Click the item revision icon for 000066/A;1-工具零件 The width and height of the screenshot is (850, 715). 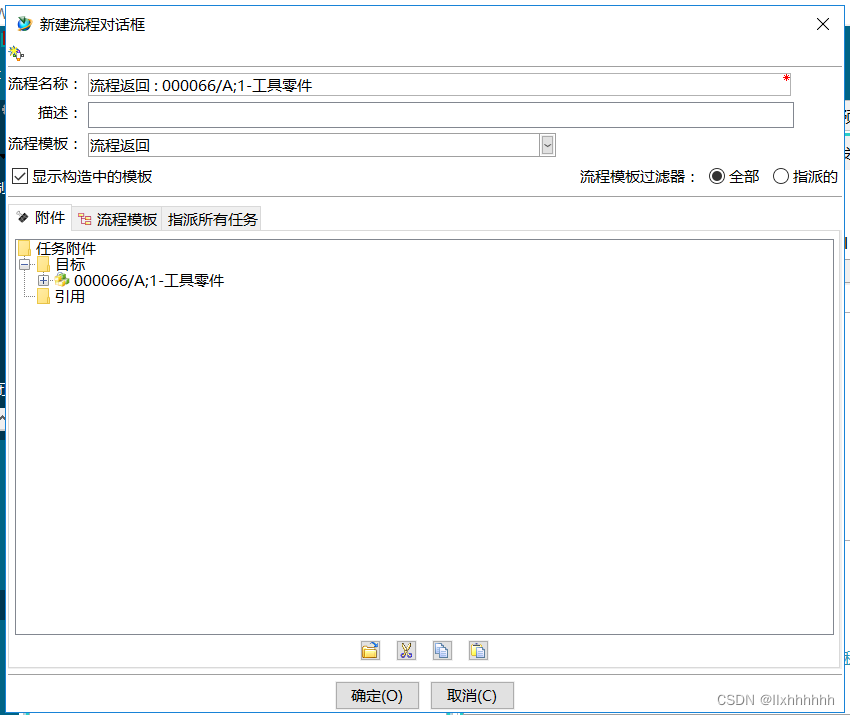[62, 280]
